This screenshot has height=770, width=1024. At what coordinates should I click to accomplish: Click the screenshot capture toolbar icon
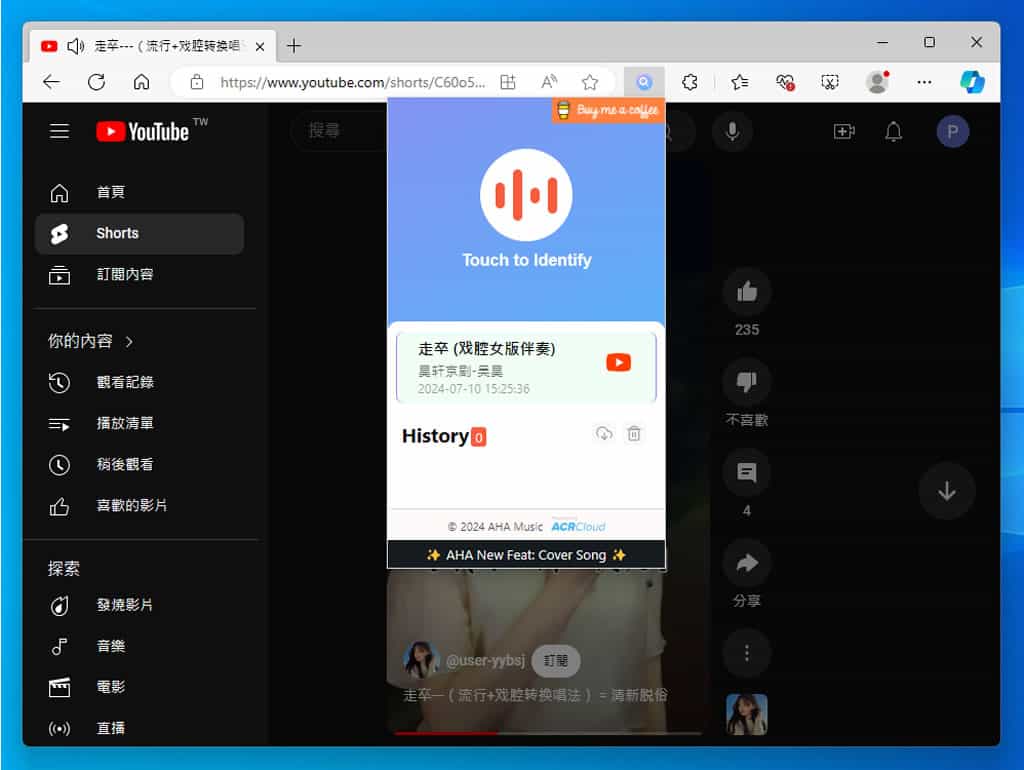[829, 82]
